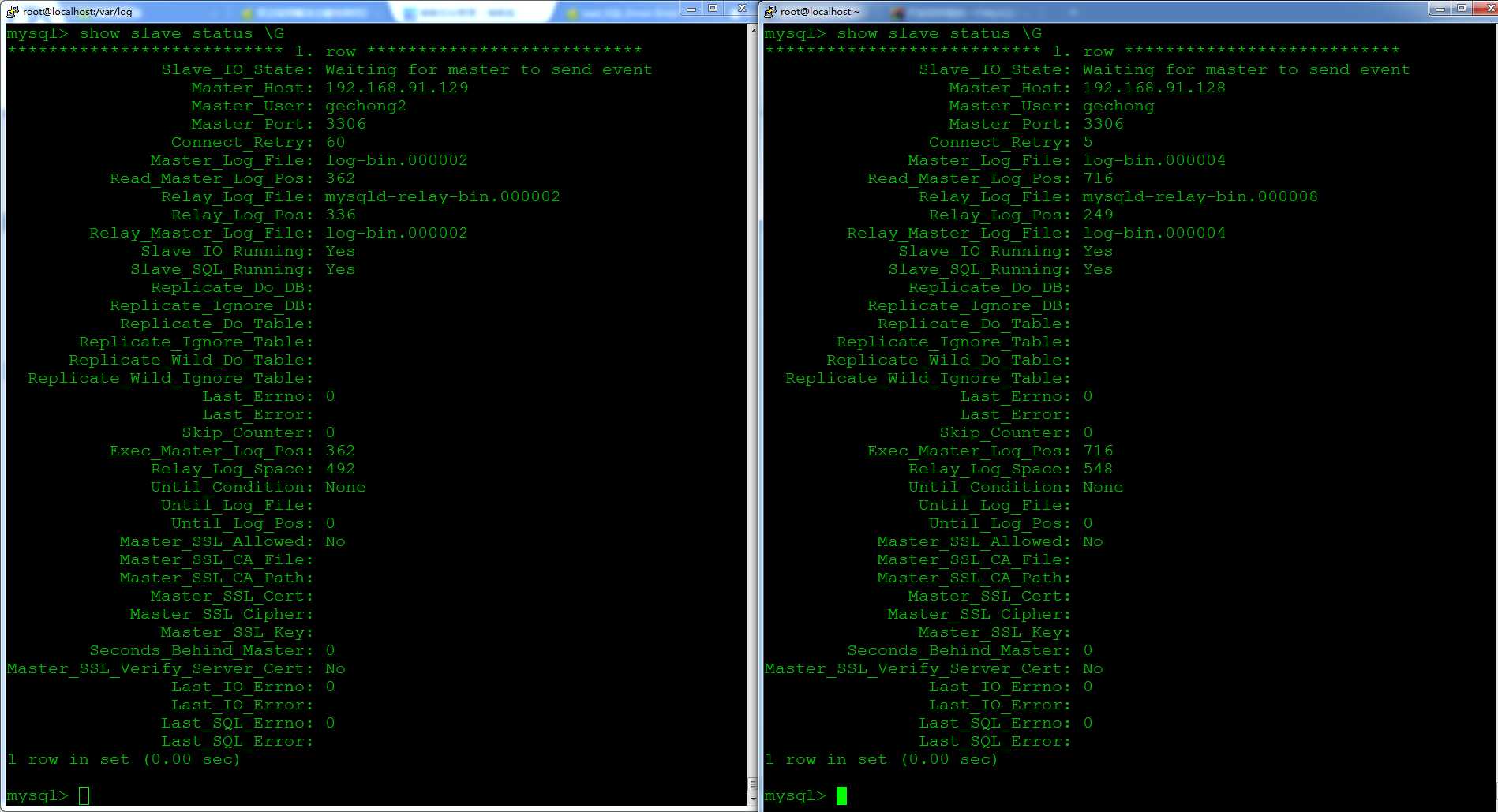The image size is (1498, 812).
Task: Minimize the root@localhost:/var/log window
Action: coord(691,9)
